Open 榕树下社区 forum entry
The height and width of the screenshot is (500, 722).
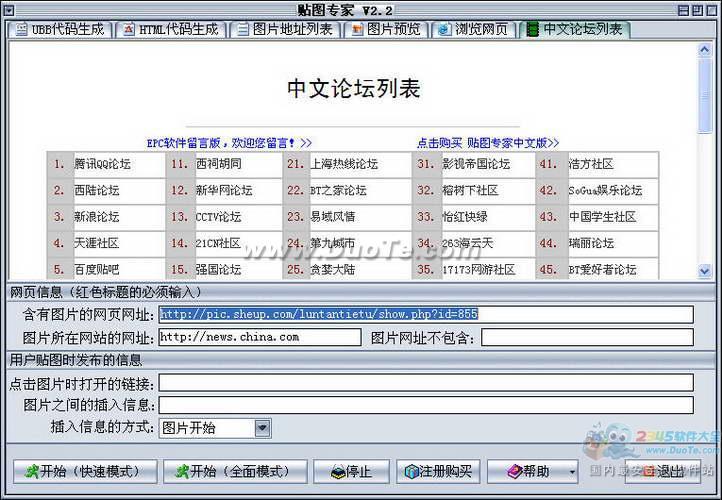tap(470, 190)
